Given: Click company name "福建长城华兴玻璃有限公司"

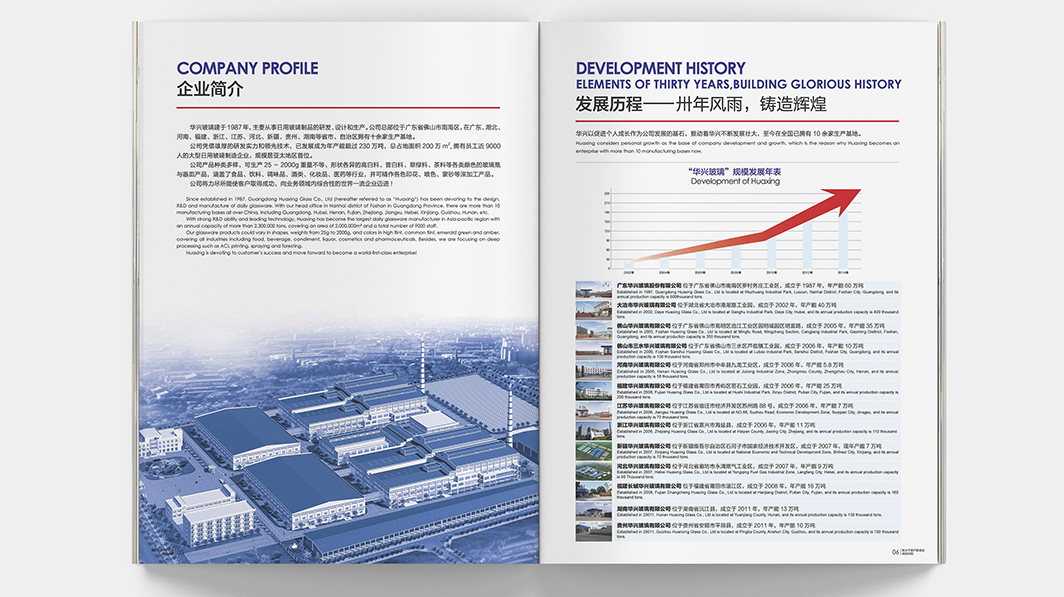Looking at the screenshot, I should click(x=649, y=486).
